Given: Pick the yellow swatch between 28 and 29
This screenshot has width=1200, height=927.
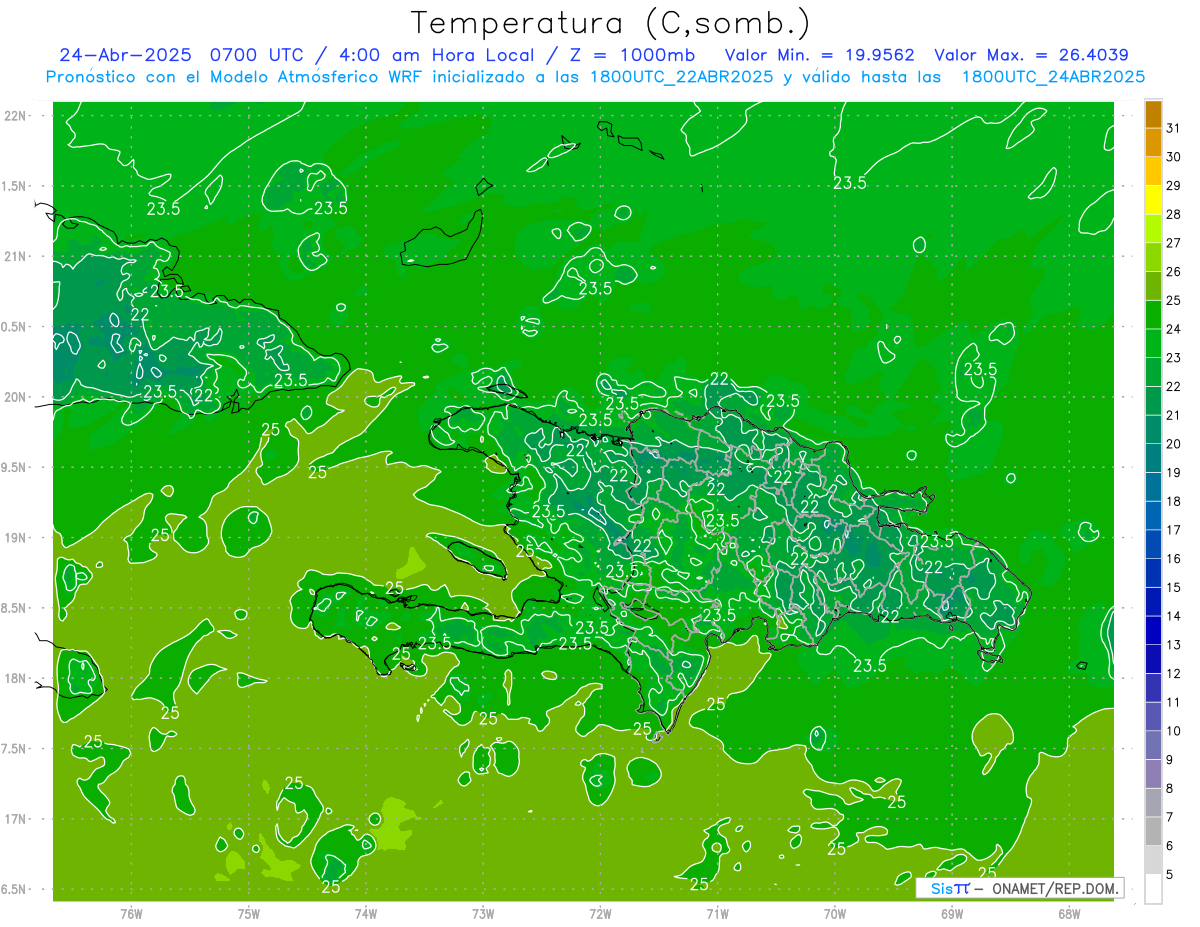Looking at the screenshot, I should coord(1153,200).
